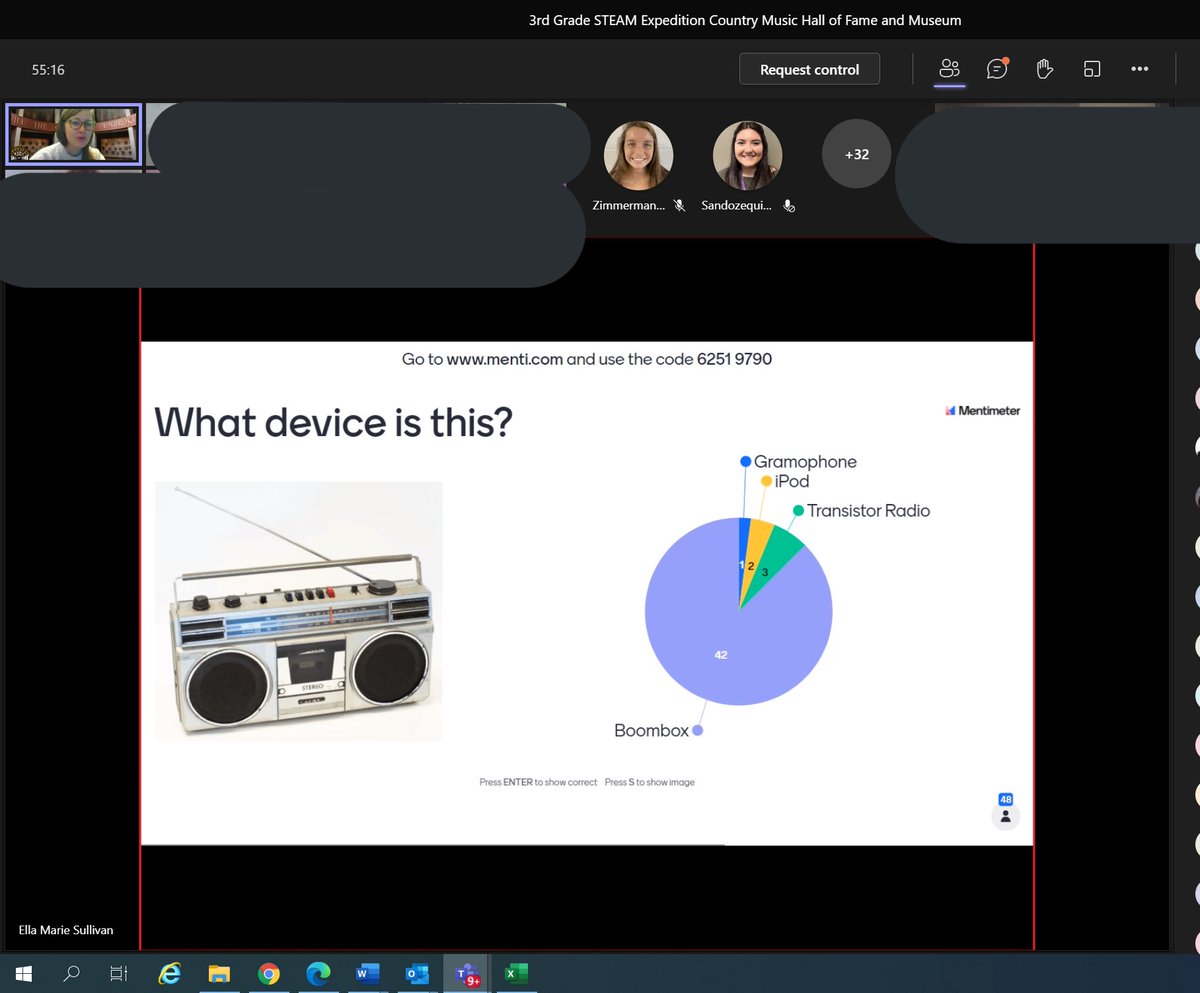Launch Internet Explorer from taskbar
The height and width of the screenshot is (993, 1200).
171,973
